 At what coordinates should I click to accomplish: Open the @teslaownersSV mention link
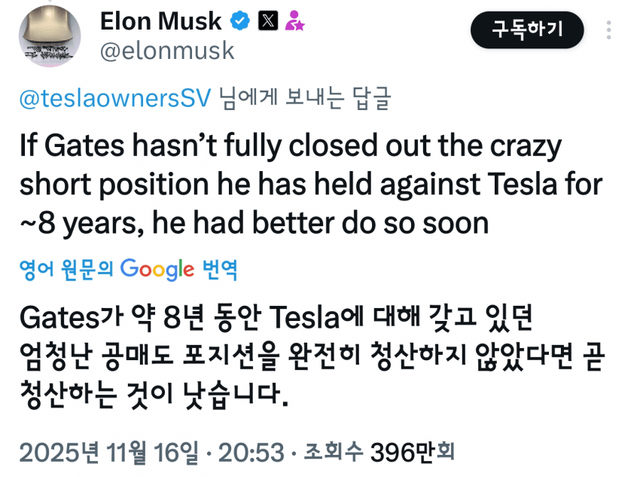pos(113,98)
